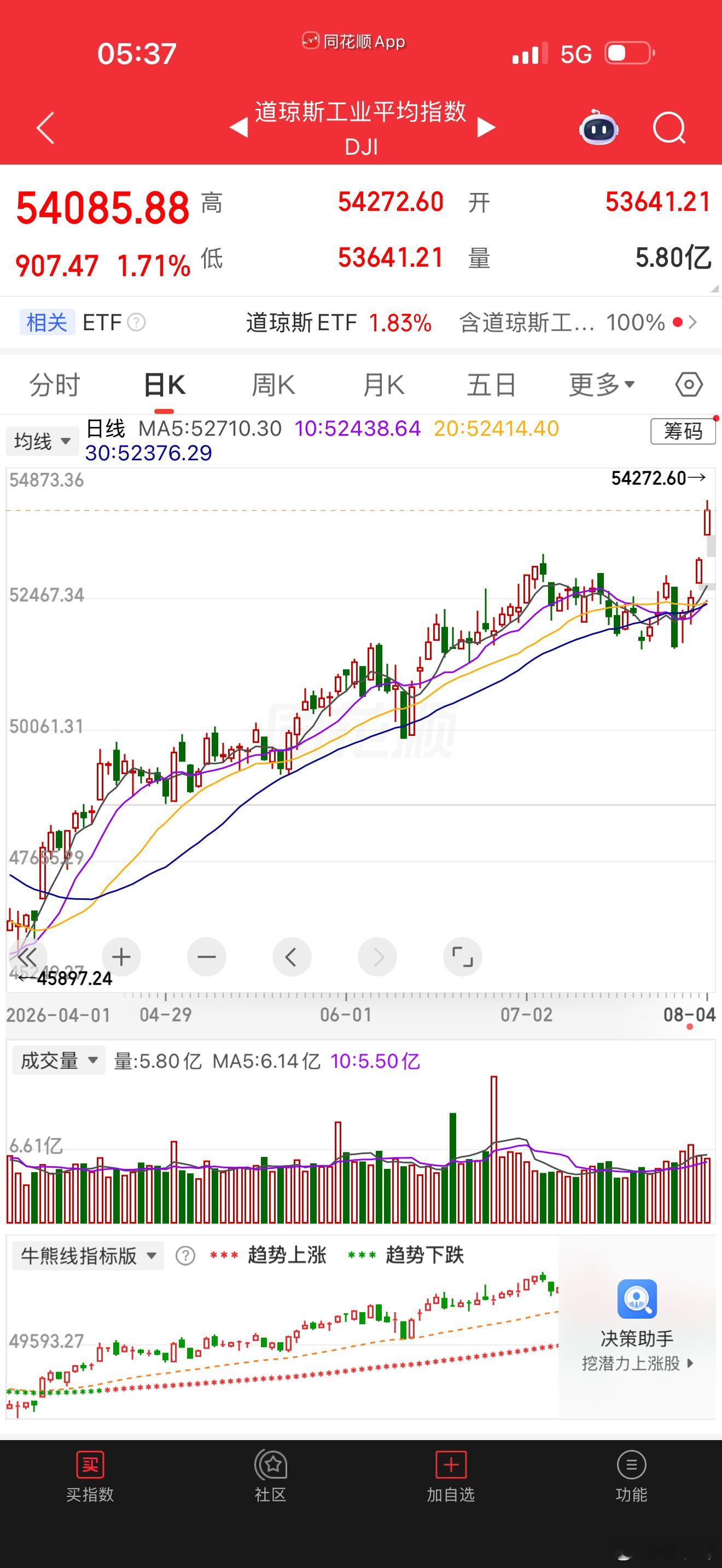Open the 更多 period dropdown

point(602,385)
